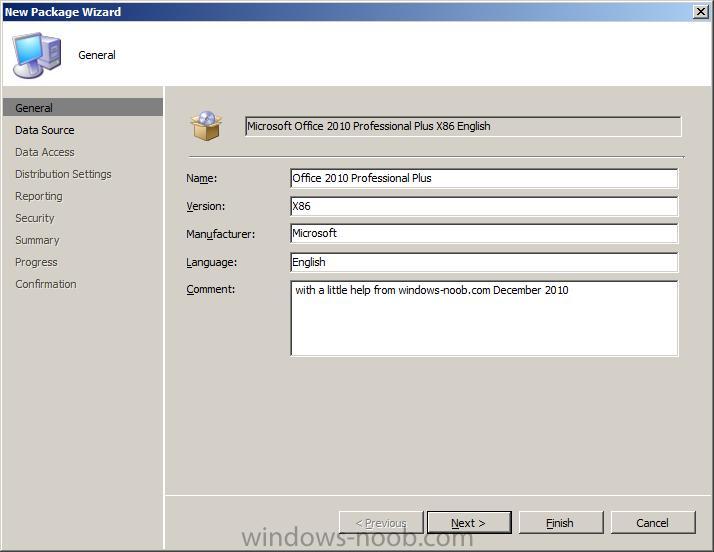Click the Finish button
Viewport: 714px width, 552px height.
(561, 522)
